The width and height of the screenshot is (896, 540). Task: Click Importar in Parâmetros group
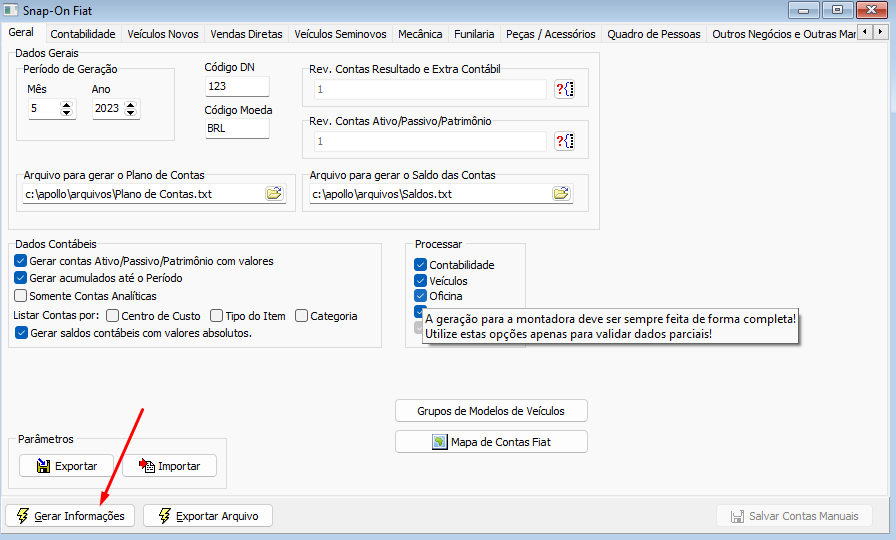click(x=170, y=466)
